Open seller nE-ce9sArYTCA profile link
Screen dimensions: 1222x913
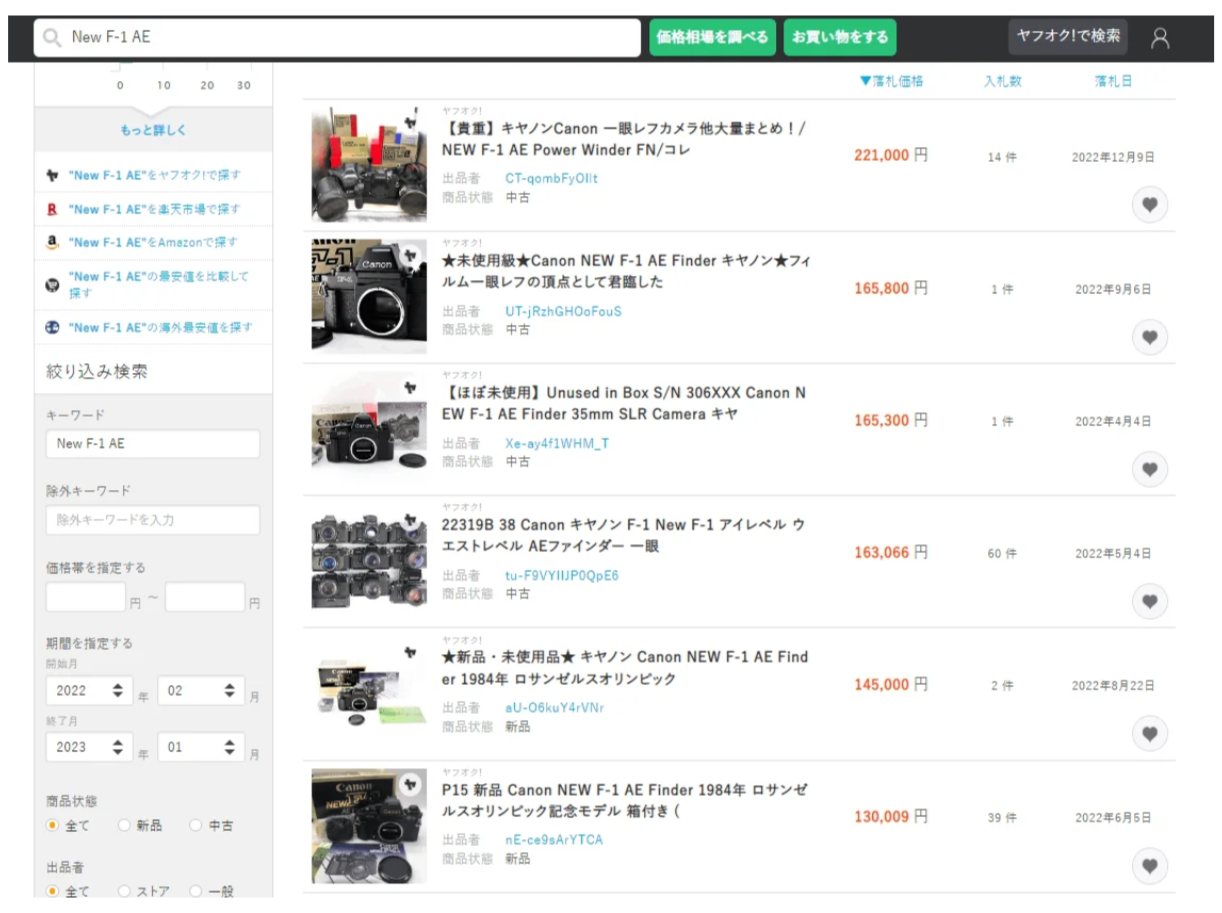pos(554,839)
